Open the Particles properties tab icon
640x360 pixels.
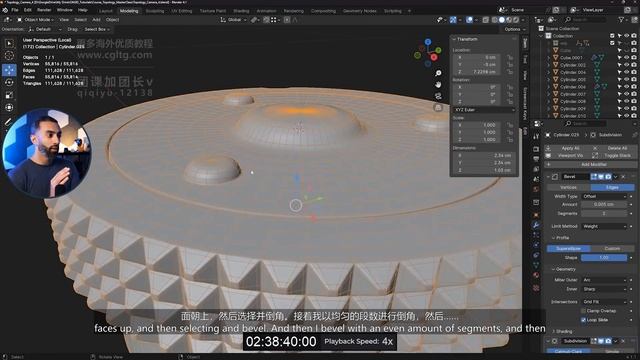[x=536, y=235]
